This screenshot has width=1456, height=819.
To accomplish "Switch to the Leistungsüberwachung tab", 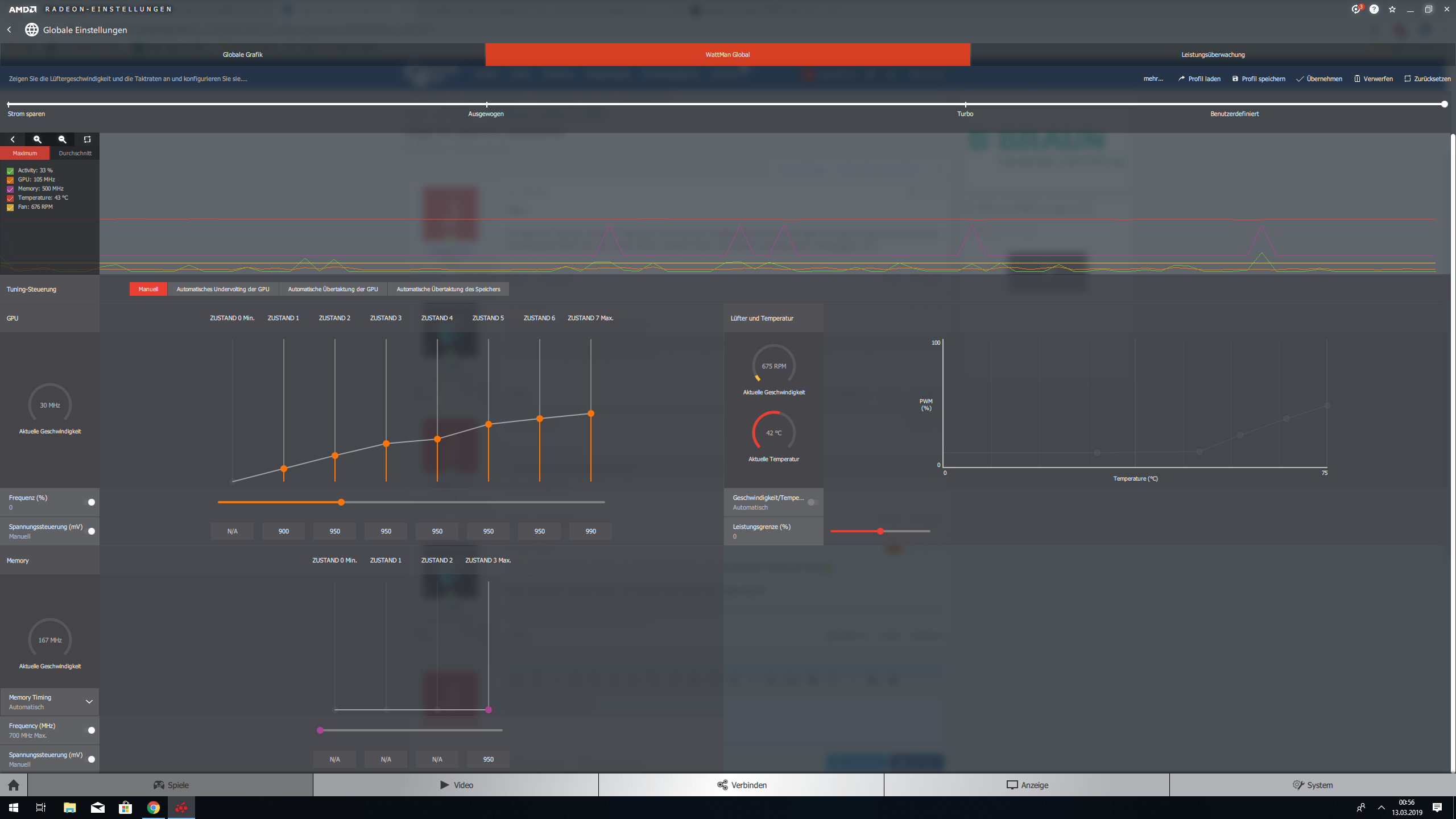I will [x=1213, y=55].
